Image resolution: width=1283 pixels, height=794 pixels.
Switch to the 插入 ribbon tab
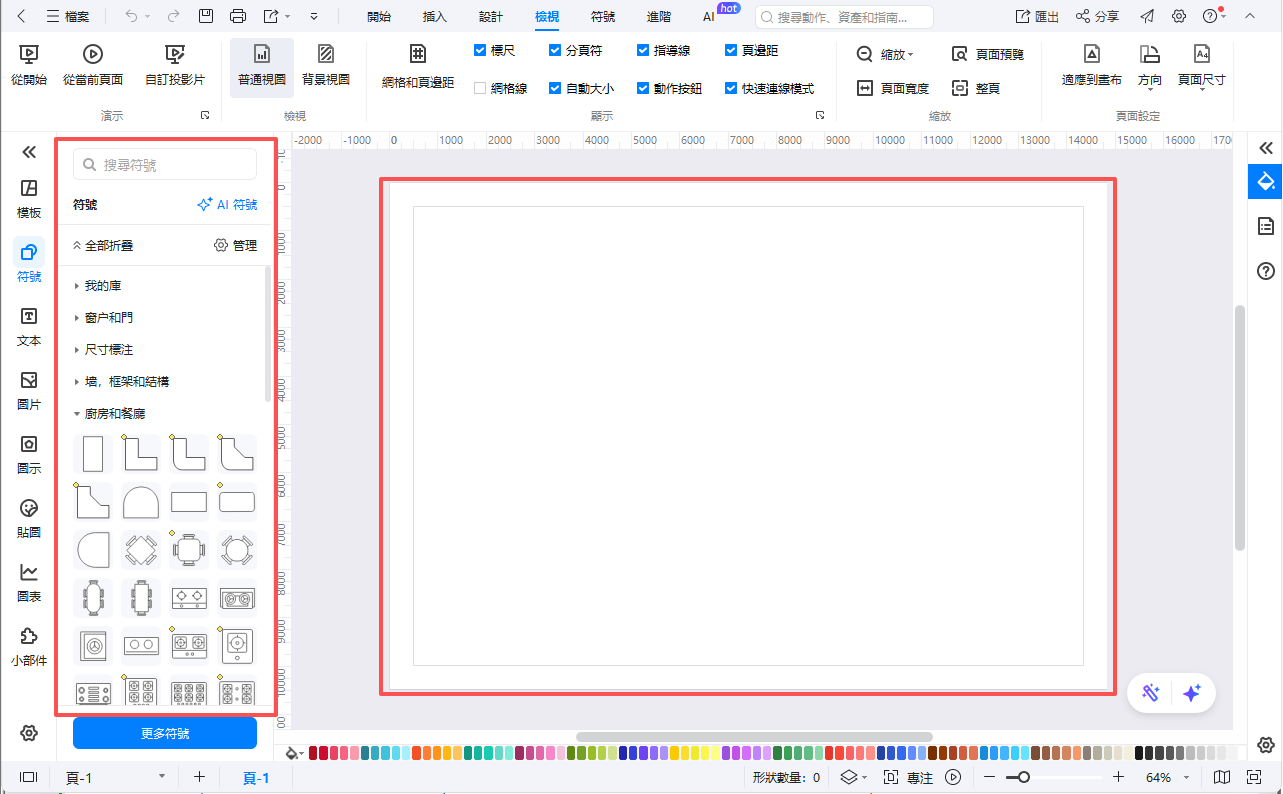click(435, 17)
